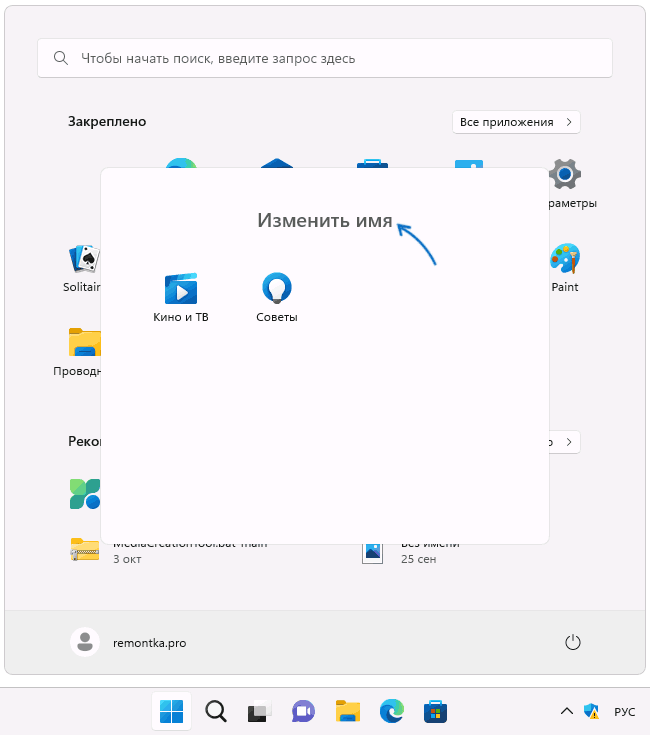The image size is (650, 735).
Task: Open taskbar Search magnifier icon
Action: [216, 712]
